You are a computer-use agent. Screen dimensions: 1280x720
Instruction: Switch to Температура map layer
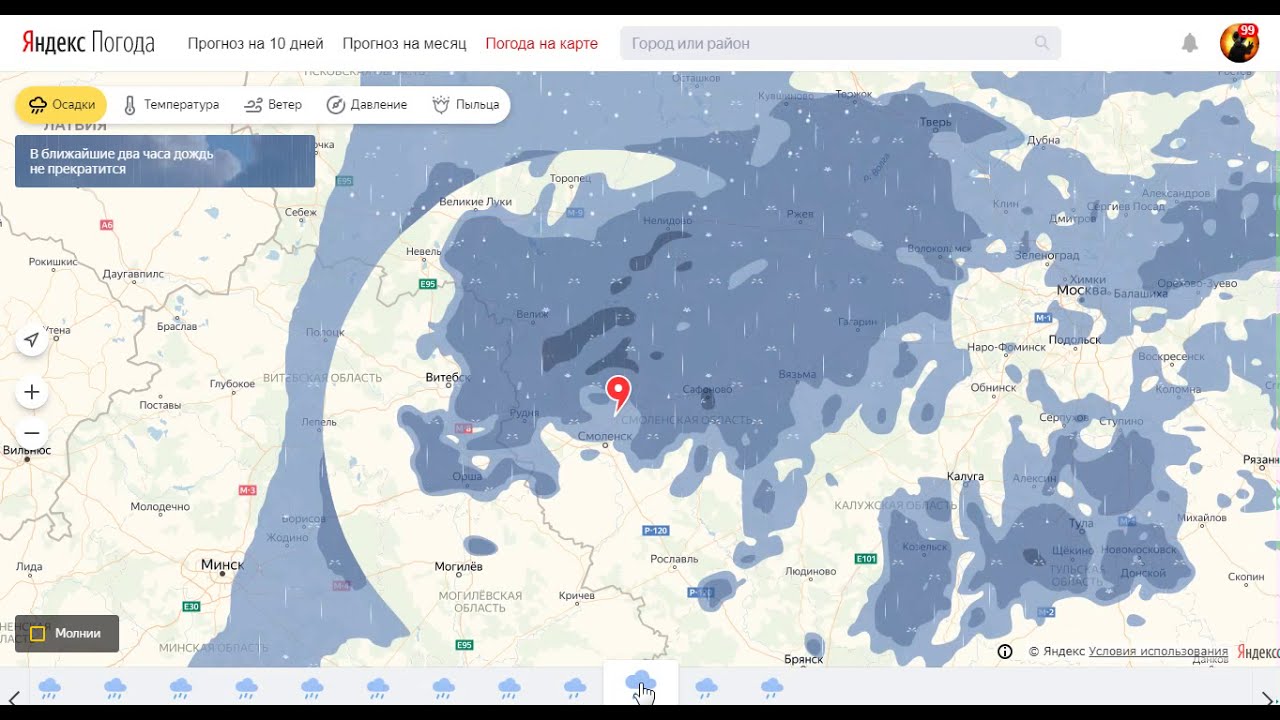click(171, 104)
